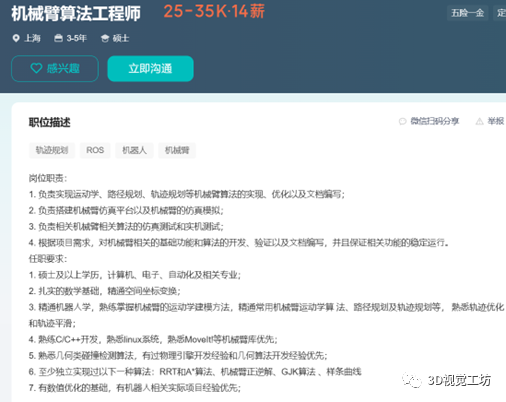The image size is (506, 402).
Task: Click the line starting 3. 精通机器人学
Action: coord(266,315)
